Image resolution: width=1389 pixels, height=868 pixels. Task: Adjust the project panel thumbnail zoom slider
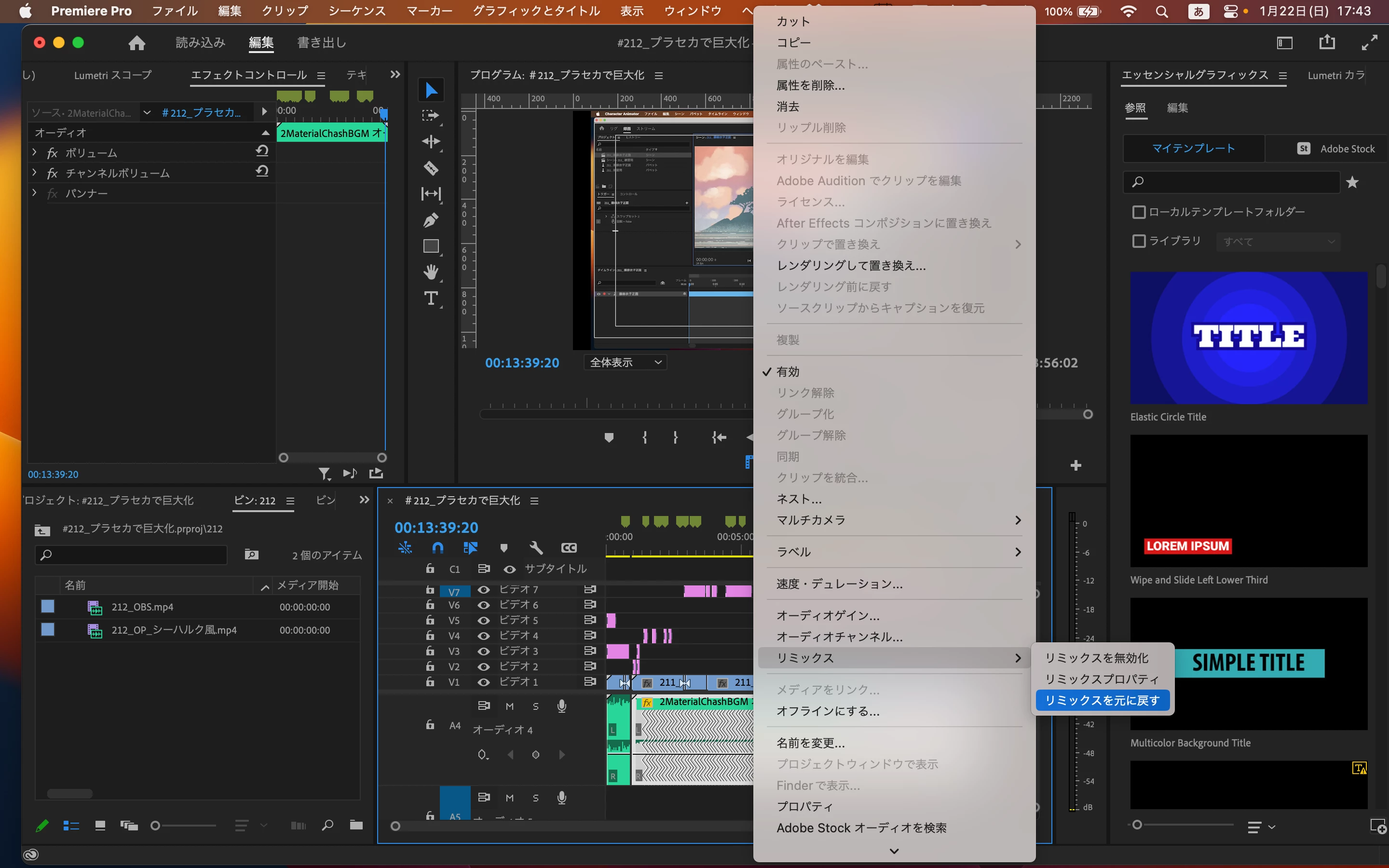(156, 826)
